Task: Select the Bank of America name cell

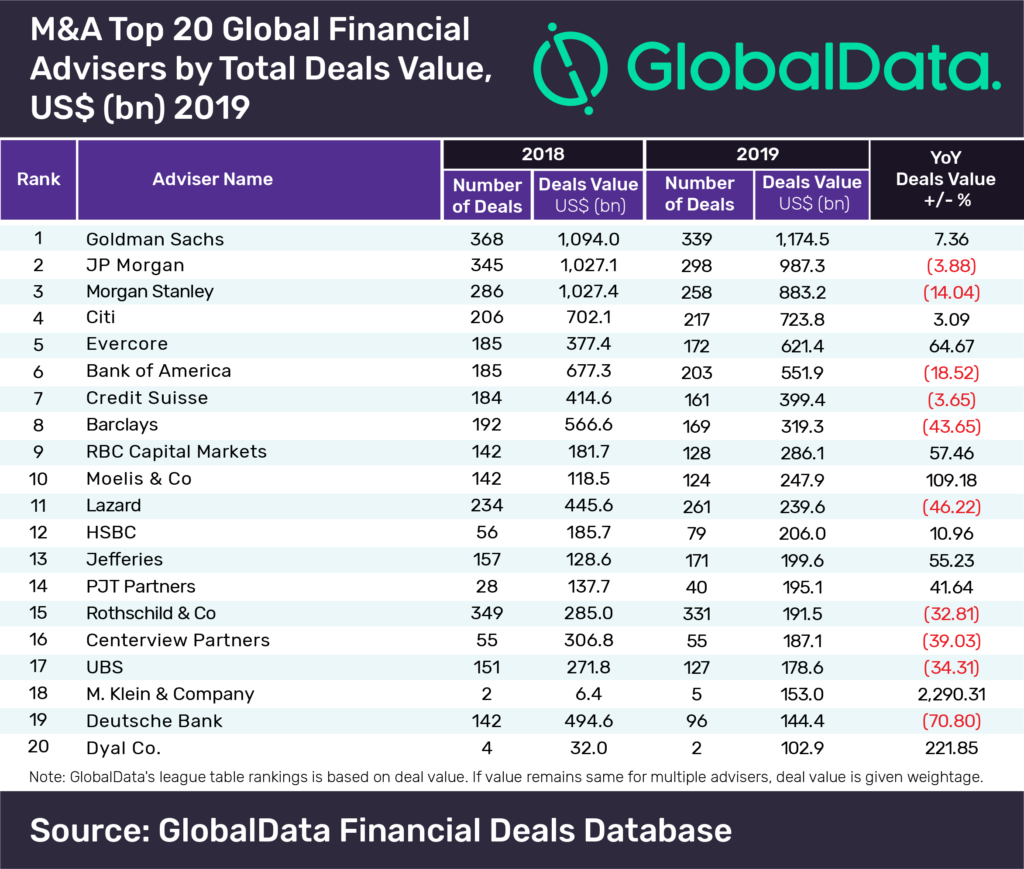Action: click(x=159, y=371)
